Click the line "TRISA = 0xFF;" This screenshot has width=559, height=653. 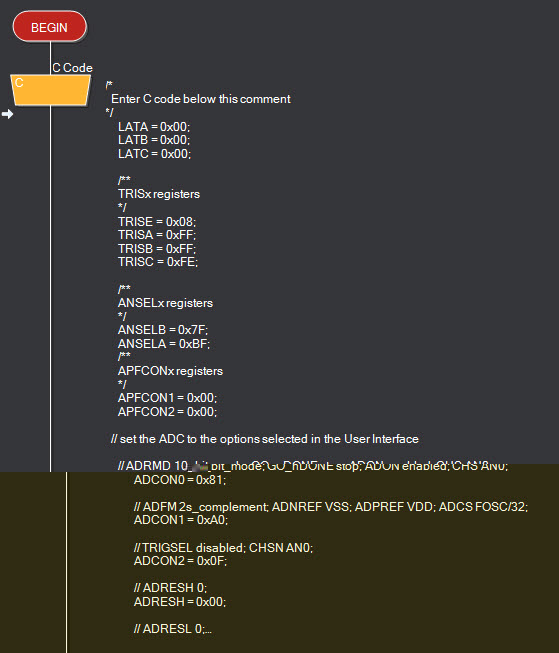coord(157,235)
